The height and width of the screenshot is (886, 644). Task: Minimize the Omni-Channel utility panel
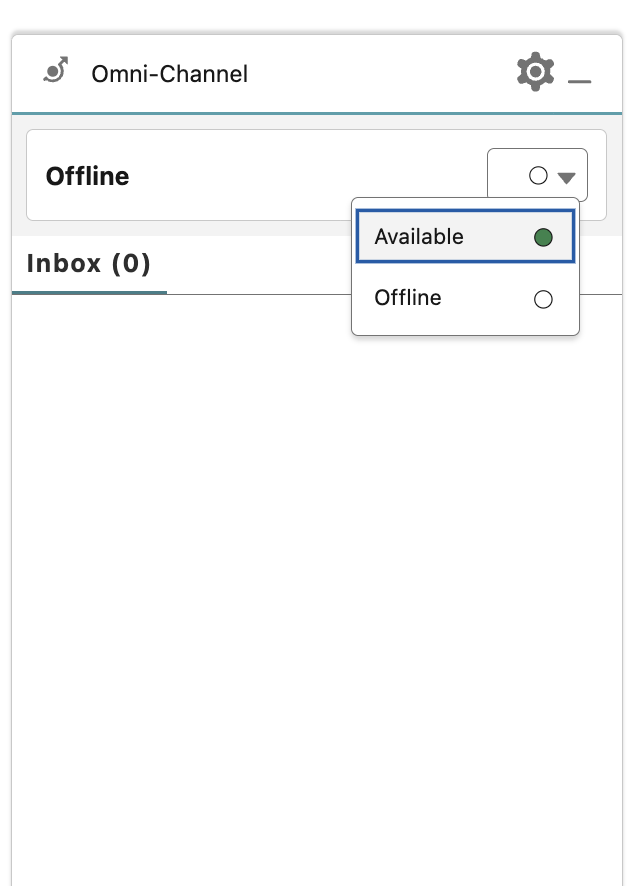tap(580, 80)
